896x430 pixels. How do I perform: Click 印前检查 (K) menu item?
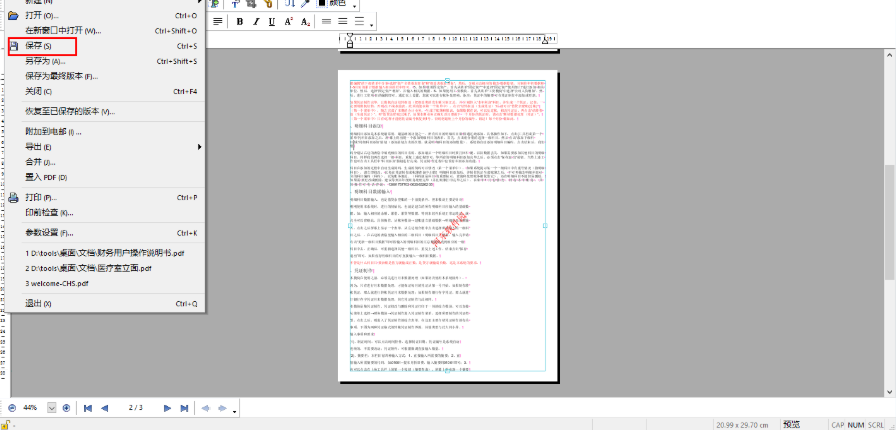pos(105,213)
